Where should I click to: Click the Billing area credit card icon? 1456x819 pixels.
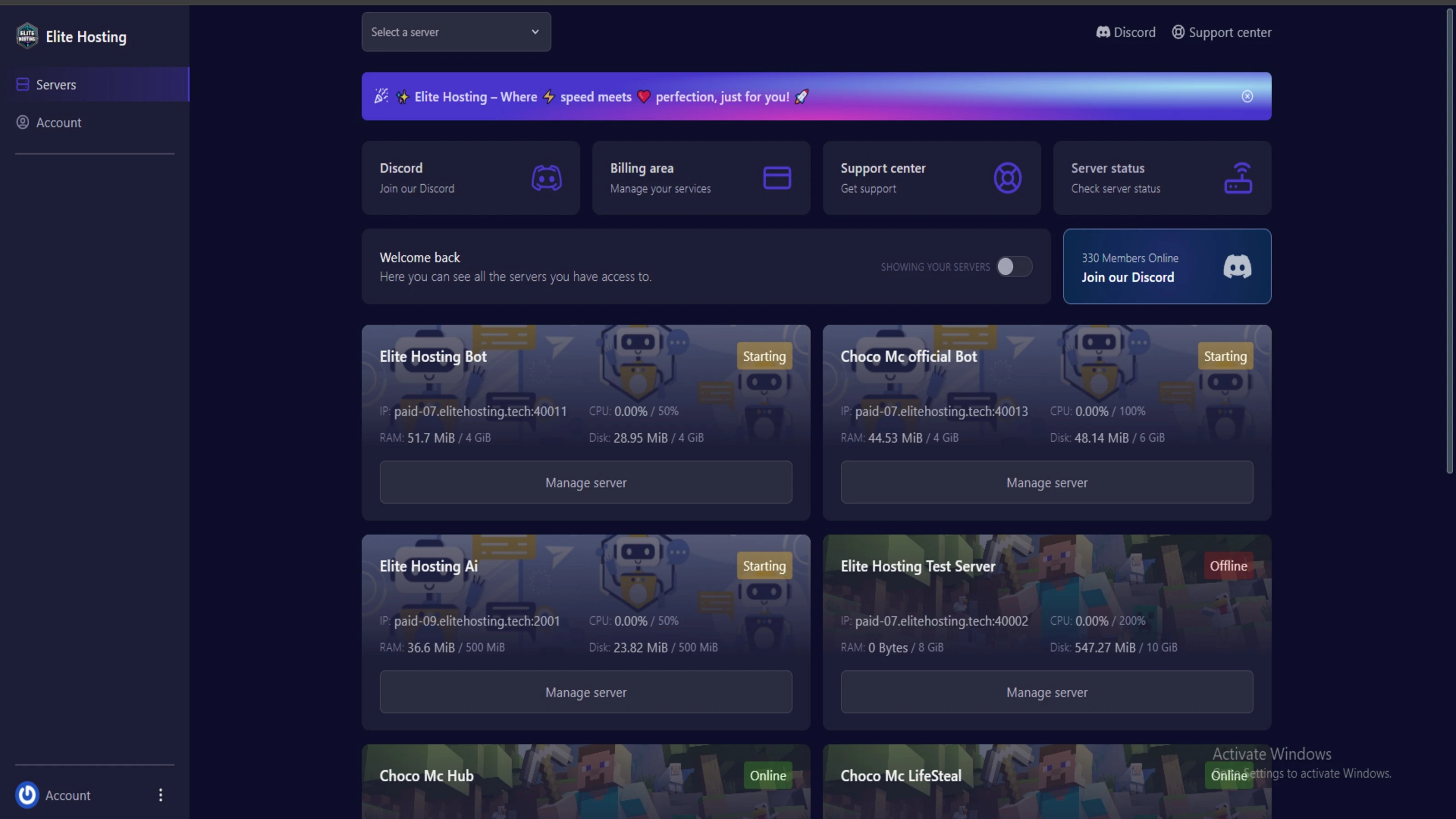pyautogui.click(x=777, y=178)
